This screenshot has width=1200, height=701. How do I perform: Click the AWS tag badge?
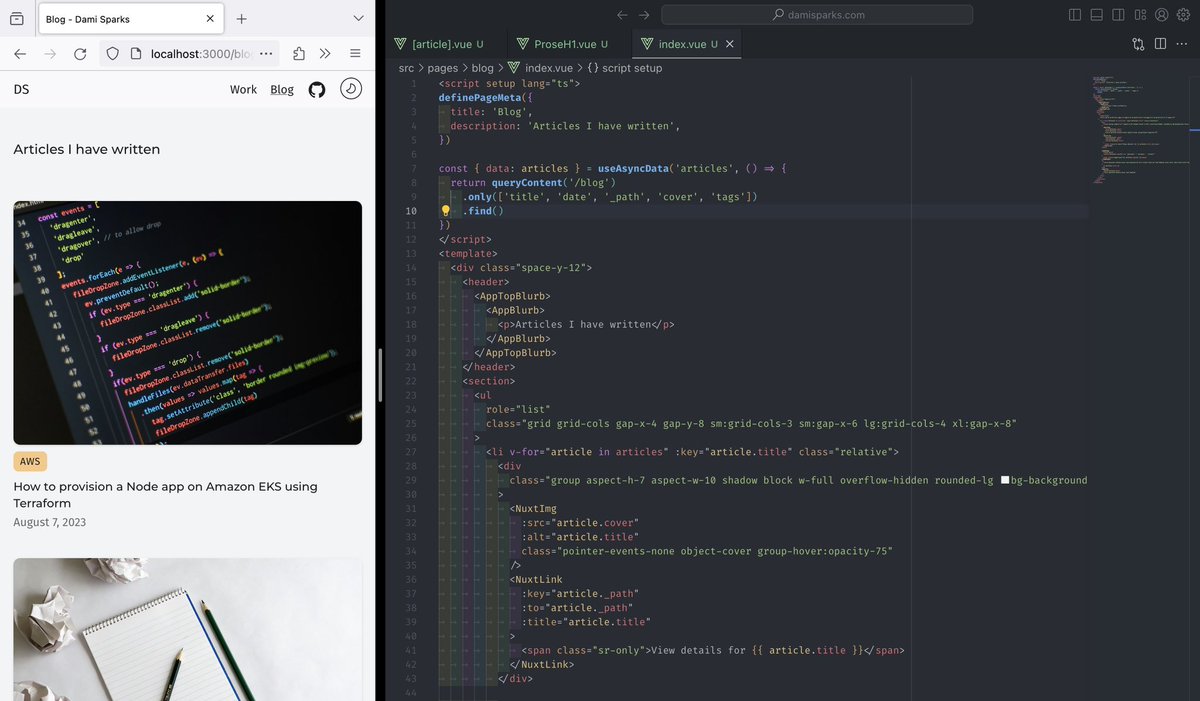click(x=30, y=461)
